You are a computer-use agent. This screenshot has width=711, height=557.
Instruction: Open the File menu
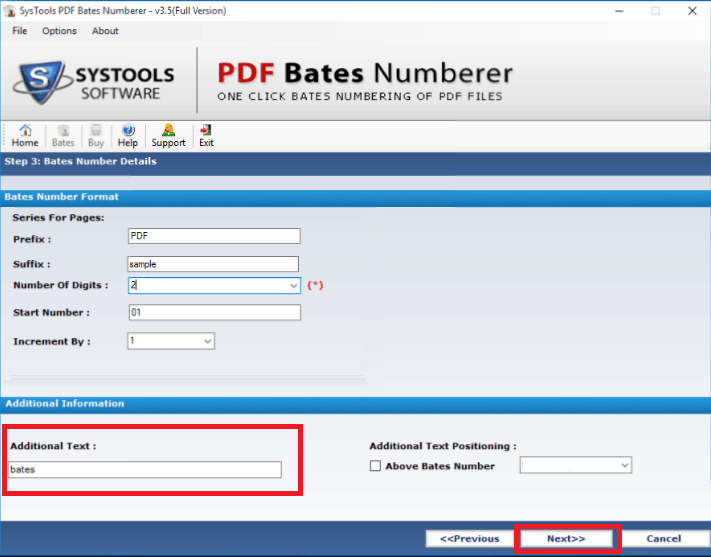point(19,31)
